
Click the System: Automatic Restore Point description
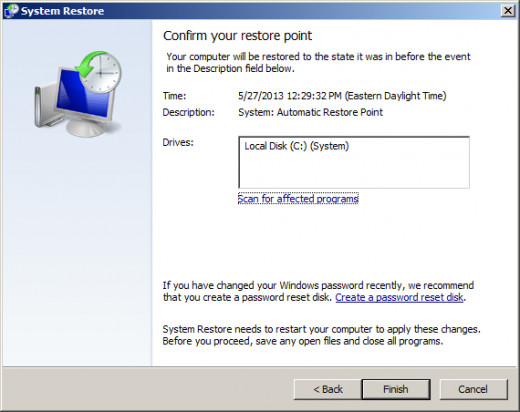(310, 112)
